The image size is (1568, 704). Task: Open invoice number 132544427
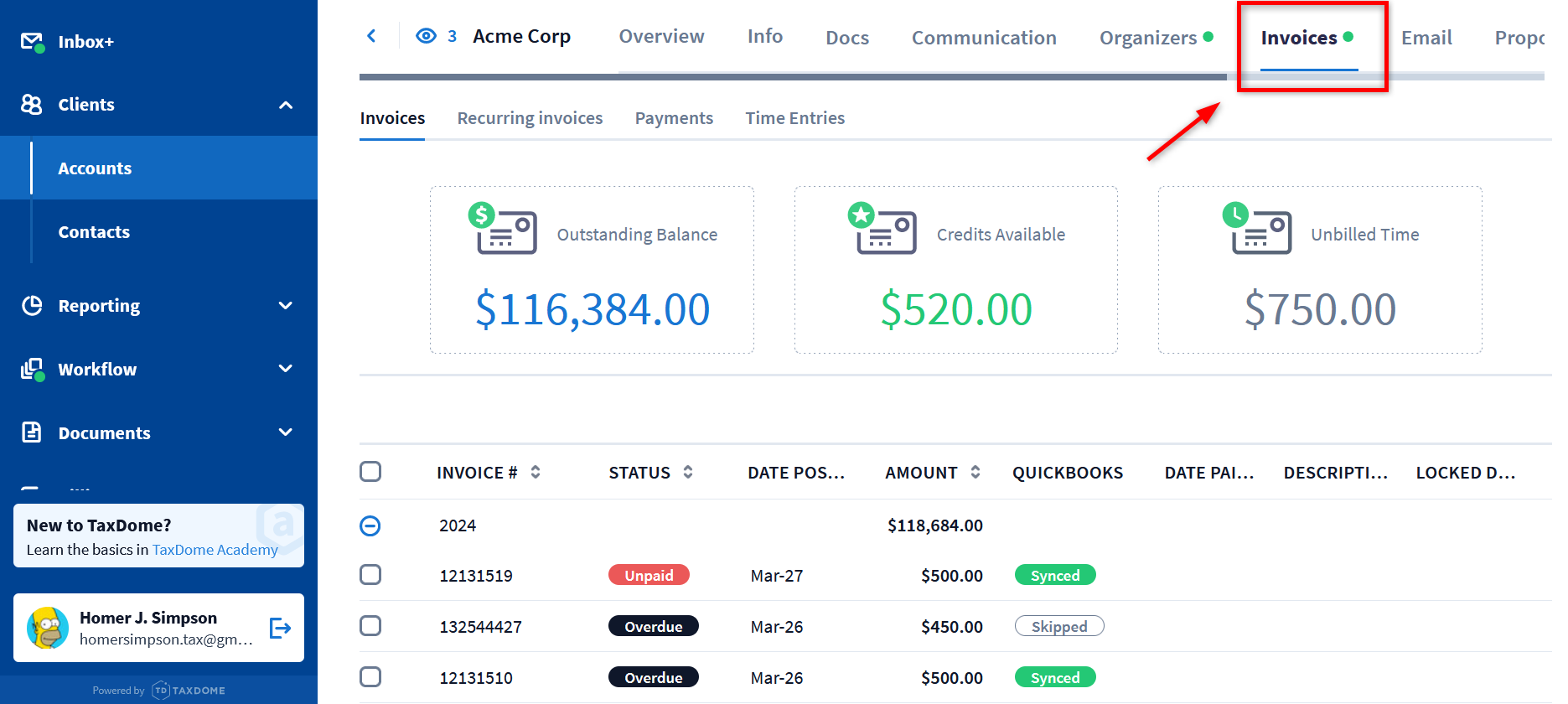pos(480,627)
